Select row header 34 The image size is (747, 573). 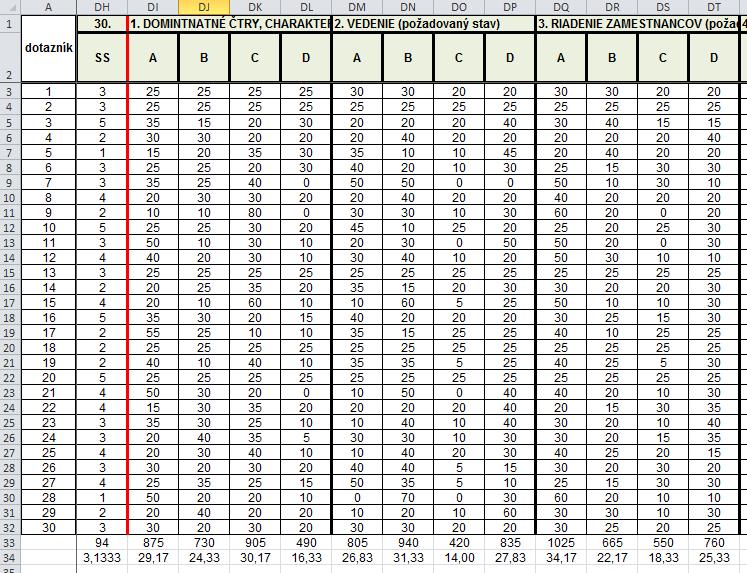click(10, 558)
